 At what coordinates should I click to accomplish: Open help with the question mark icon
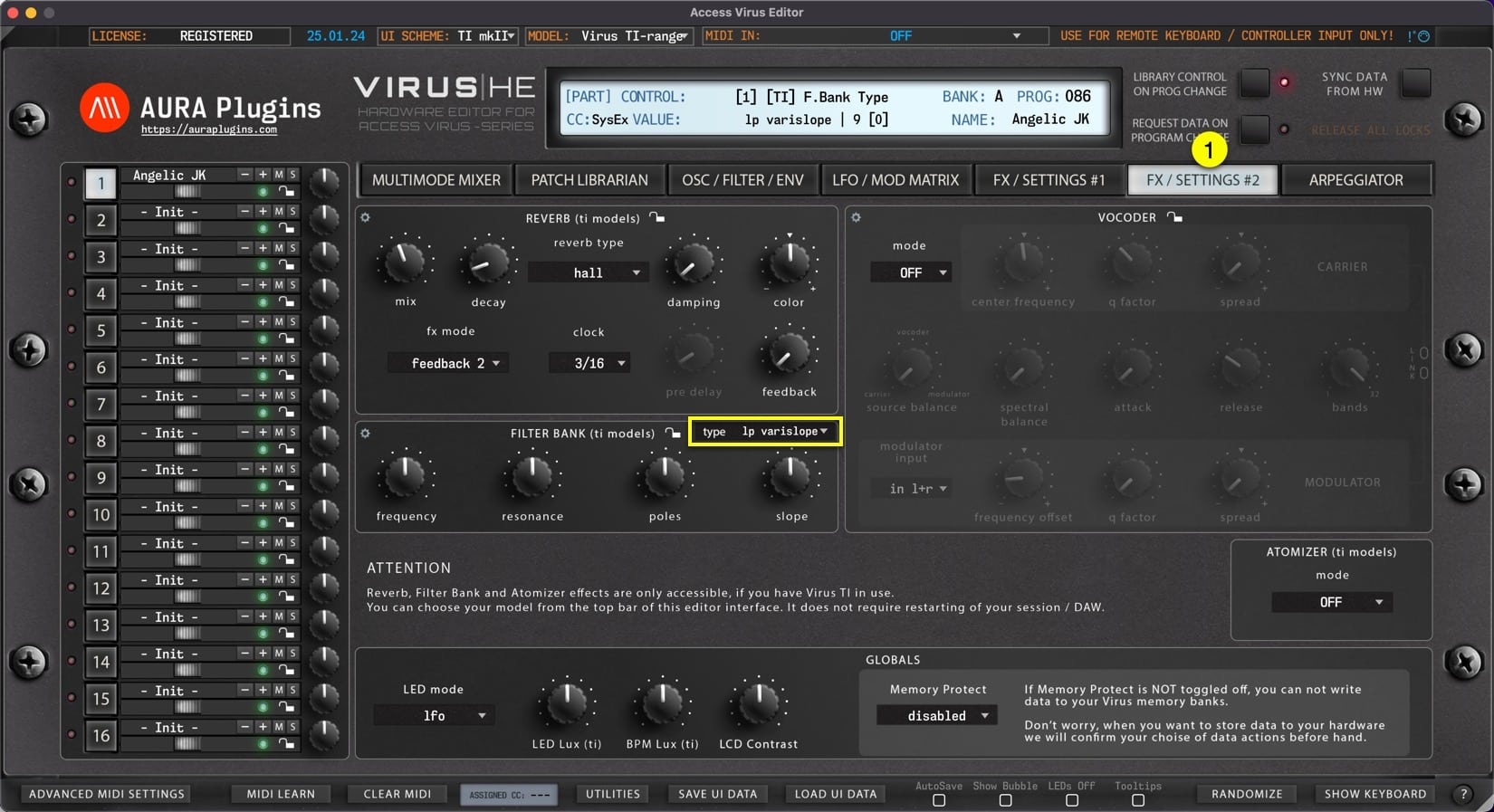point(1463,794)
